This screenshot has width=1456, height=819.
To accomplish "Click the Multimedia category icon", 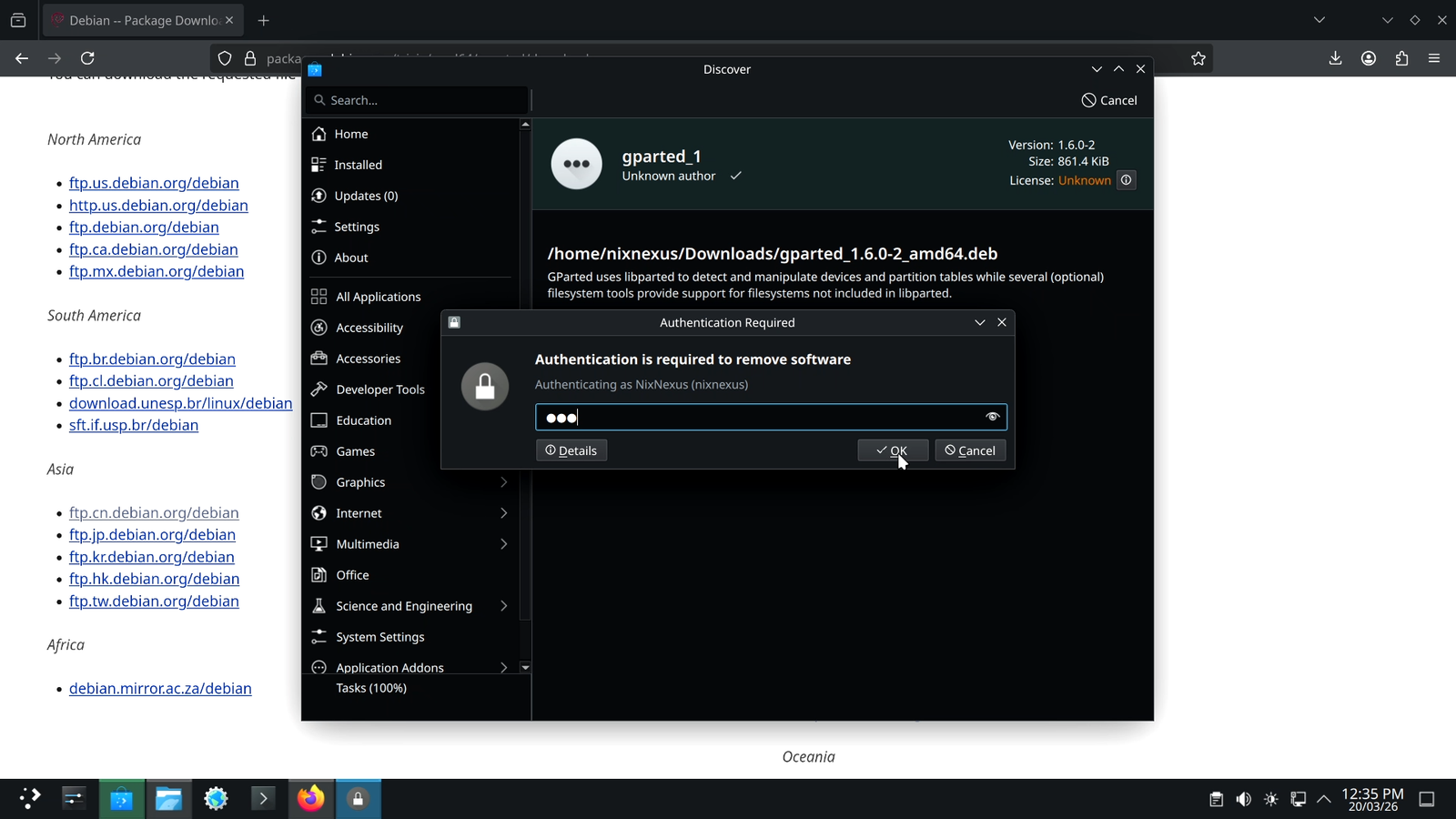I will [318, 544].
